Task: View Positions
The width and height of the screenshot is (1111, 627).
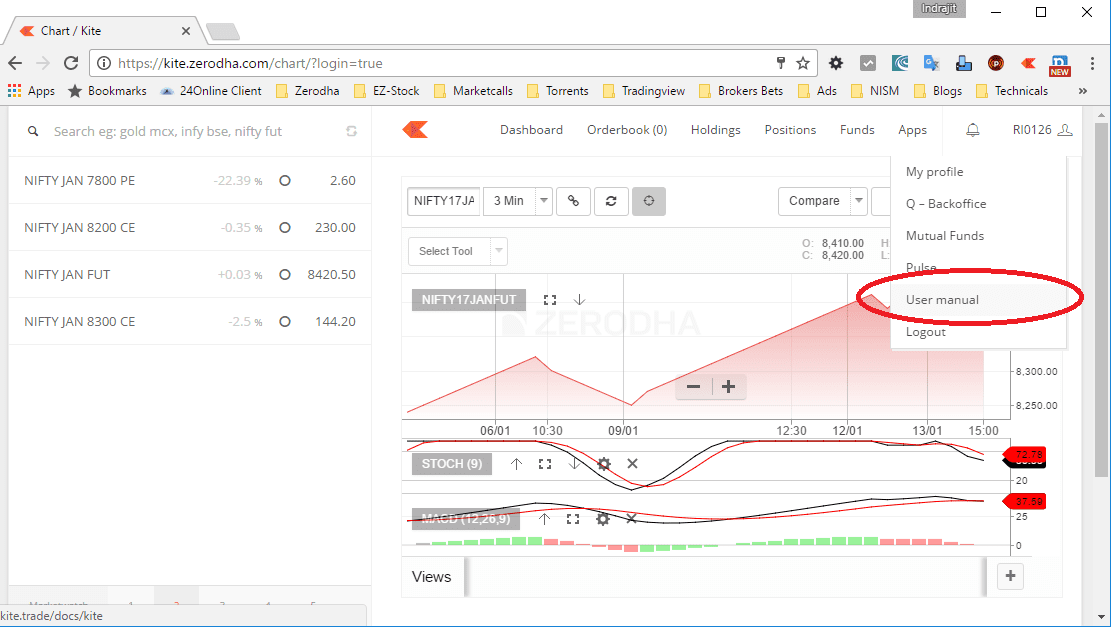Action: [x=790, y=130]
